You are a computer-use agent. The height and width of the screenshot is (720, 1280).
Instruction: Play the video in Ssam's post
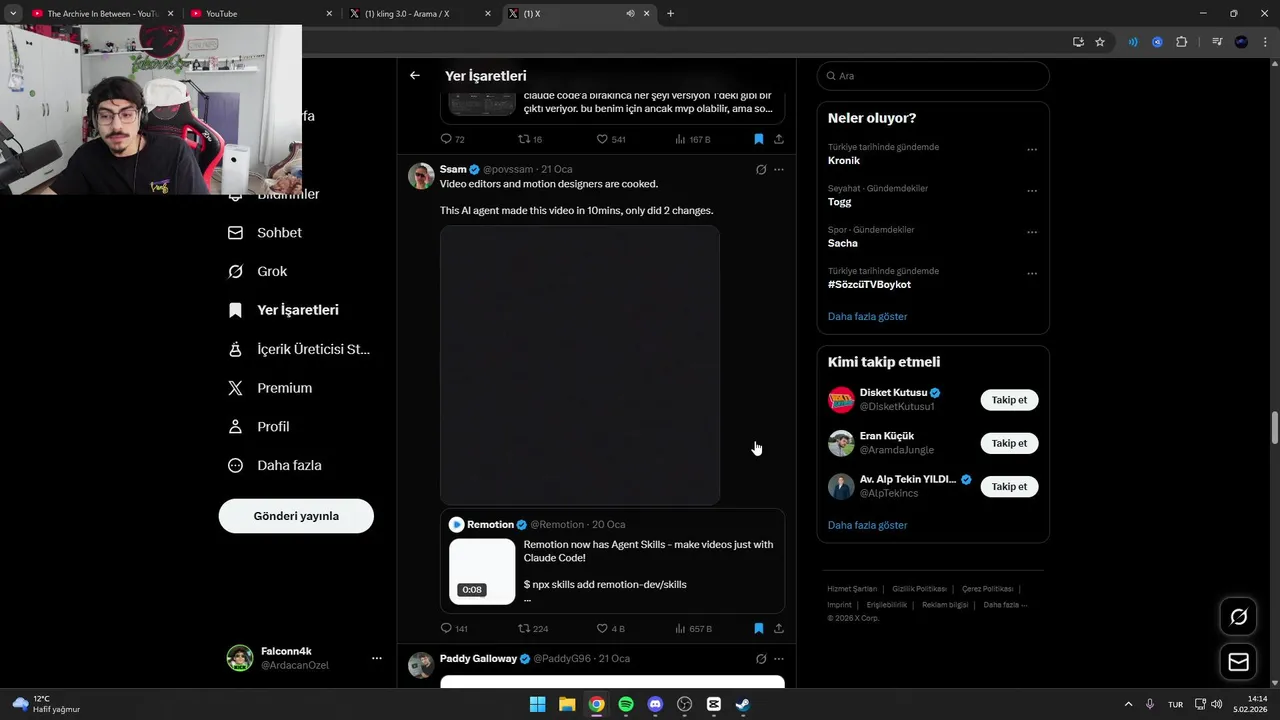(x=580, y=365)
